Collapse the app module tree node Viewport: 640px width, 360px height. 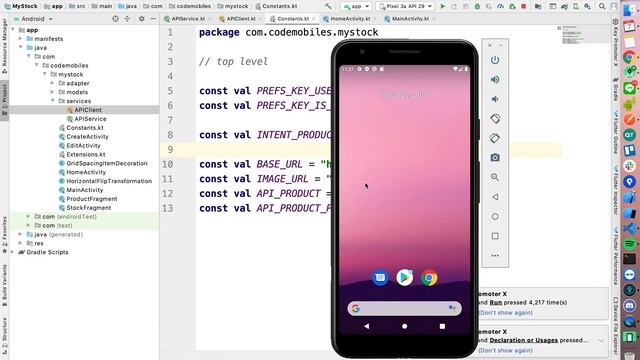pos(13,30)
